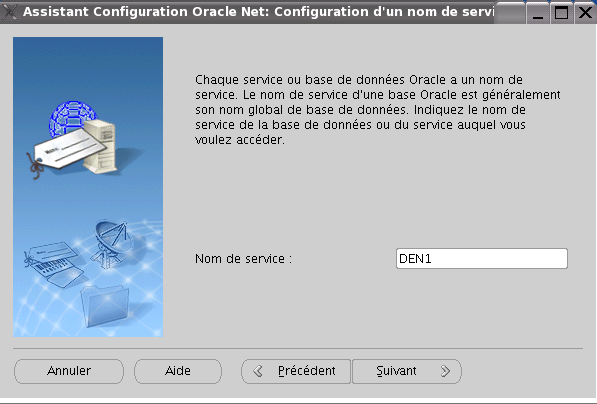Image resolution: width=597 pixels, height=404 pixels.
Task: Click the satellite dish illustration
Action: [x=112, y=243]
